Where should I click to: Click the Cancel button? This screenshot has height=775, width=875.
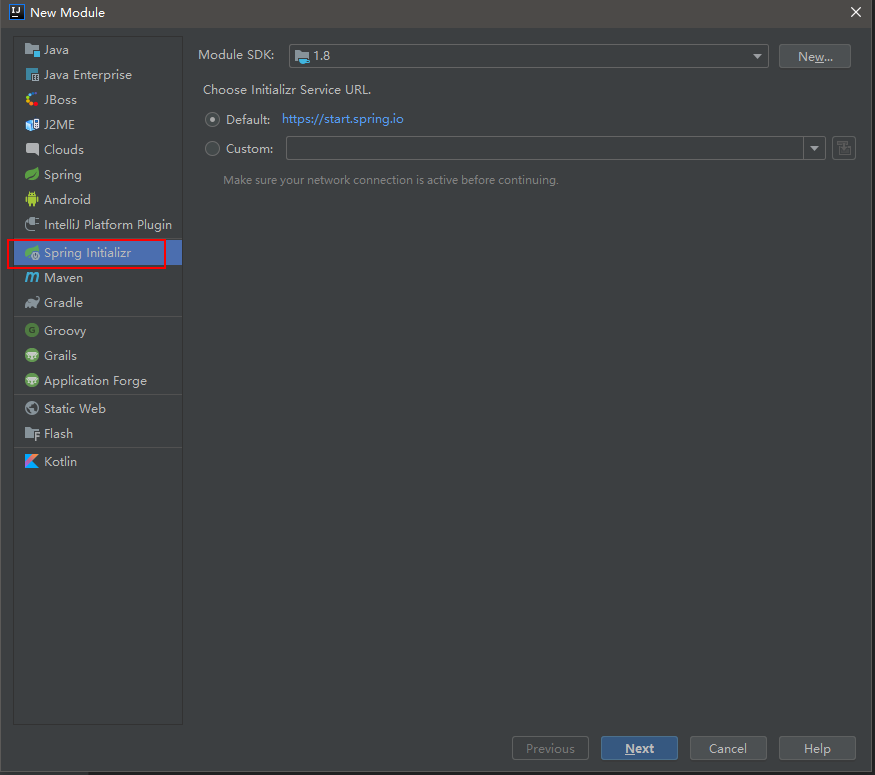[728, 748]
